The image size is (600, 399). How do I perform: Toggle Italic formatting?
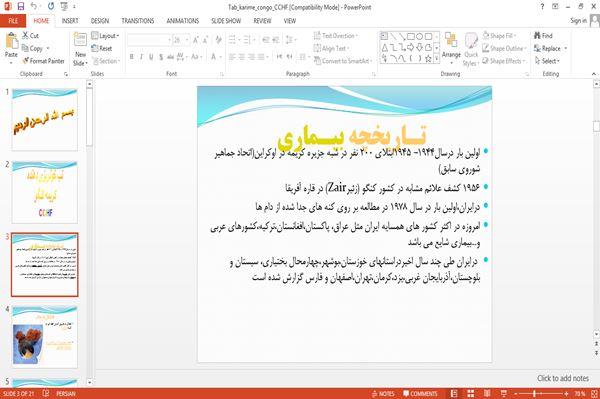[141, 57]
